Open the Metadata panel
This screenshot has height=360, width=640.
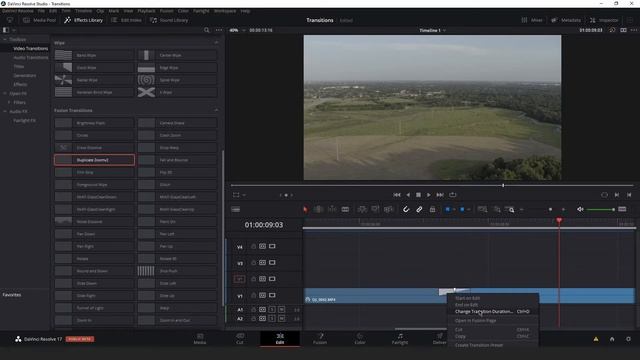click(x=566, y=20)
